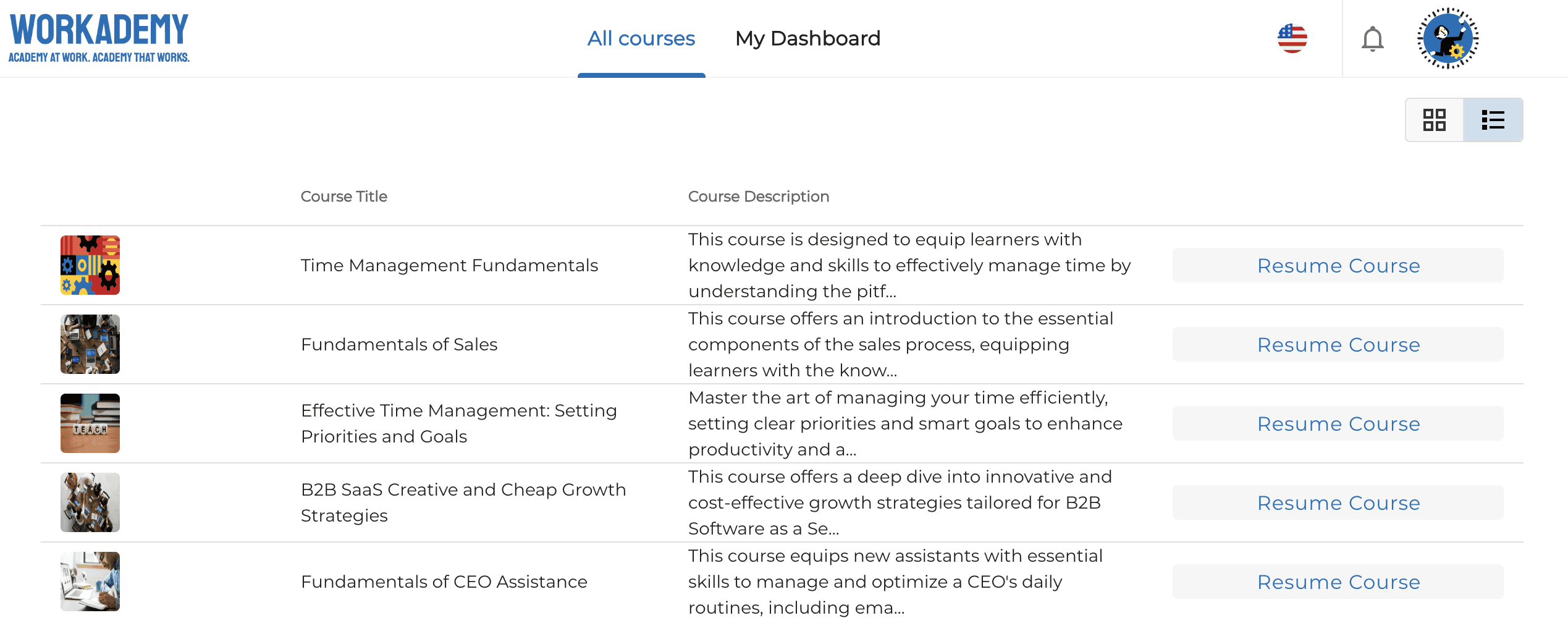Open the Fundamentals of Sales title
Viewport: 1568px width, 639px height.
pyautogui.click(x=399, y=344)
